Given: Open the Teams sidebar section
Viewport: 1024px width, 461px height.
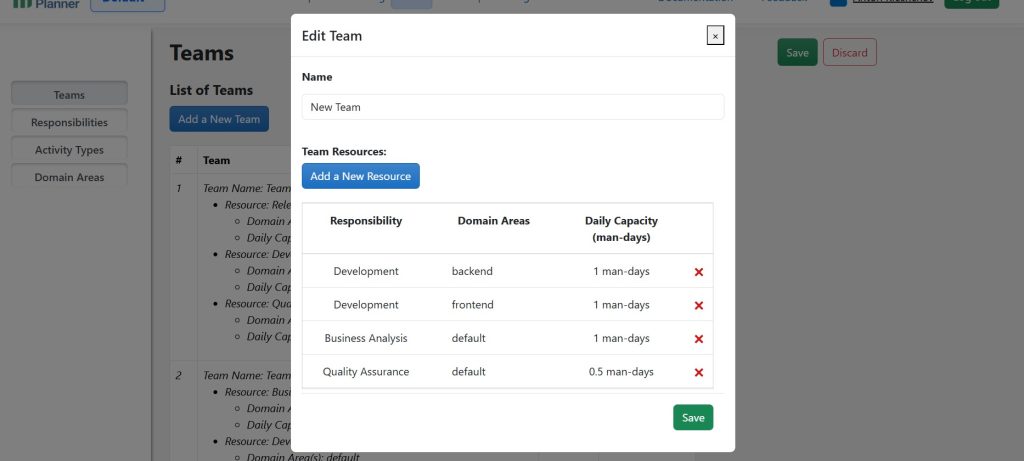Looking at the screenshot, I should [x=69, y=95].
